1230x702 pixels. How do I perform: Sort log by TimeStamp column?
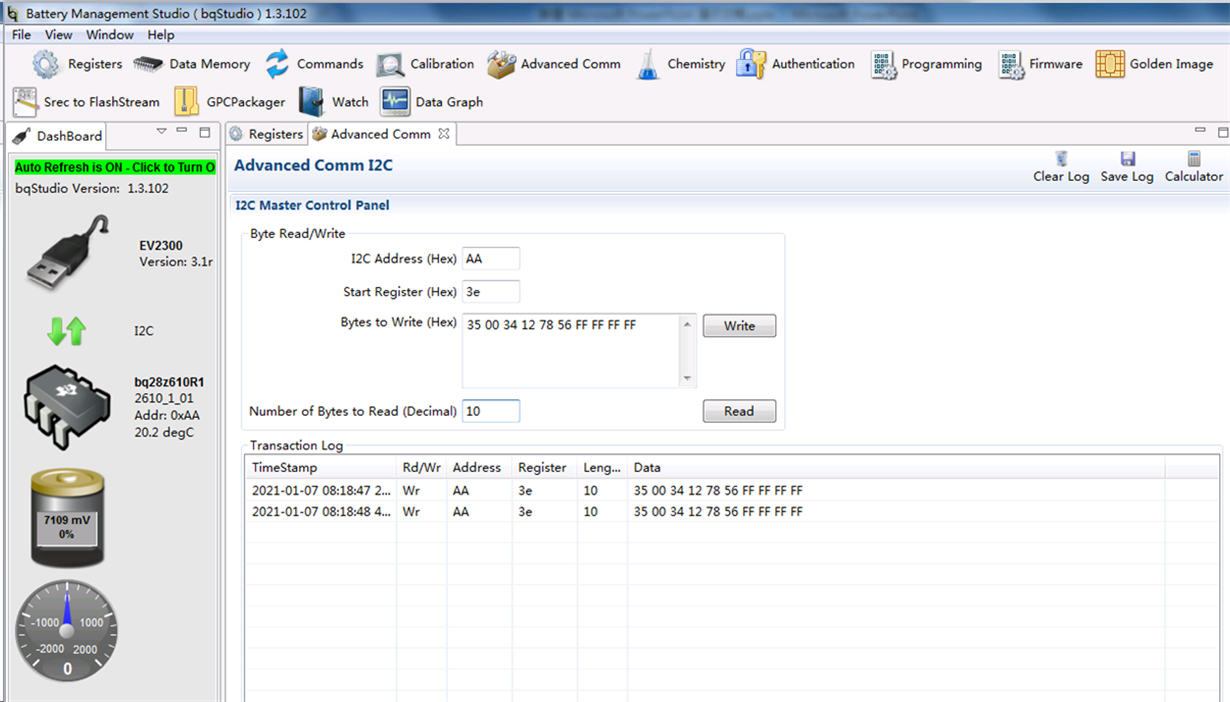click(321, 468)
